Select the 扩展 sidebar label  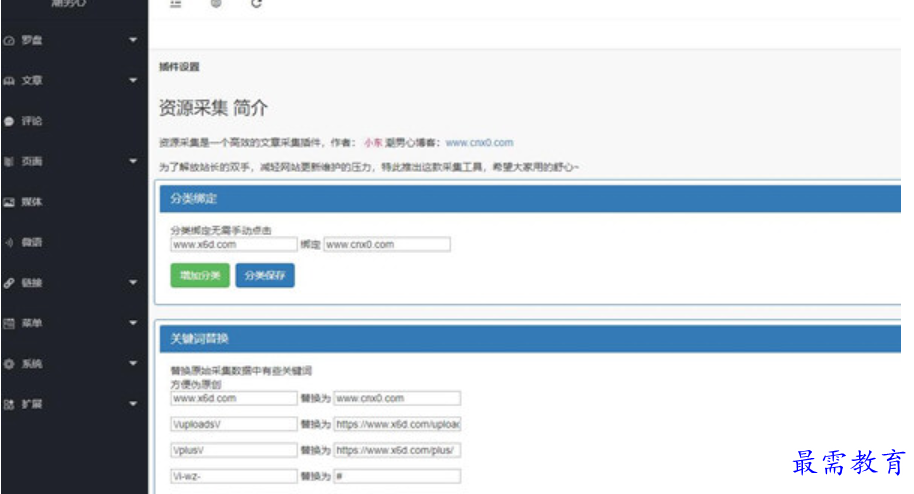[x=32, y=404]
